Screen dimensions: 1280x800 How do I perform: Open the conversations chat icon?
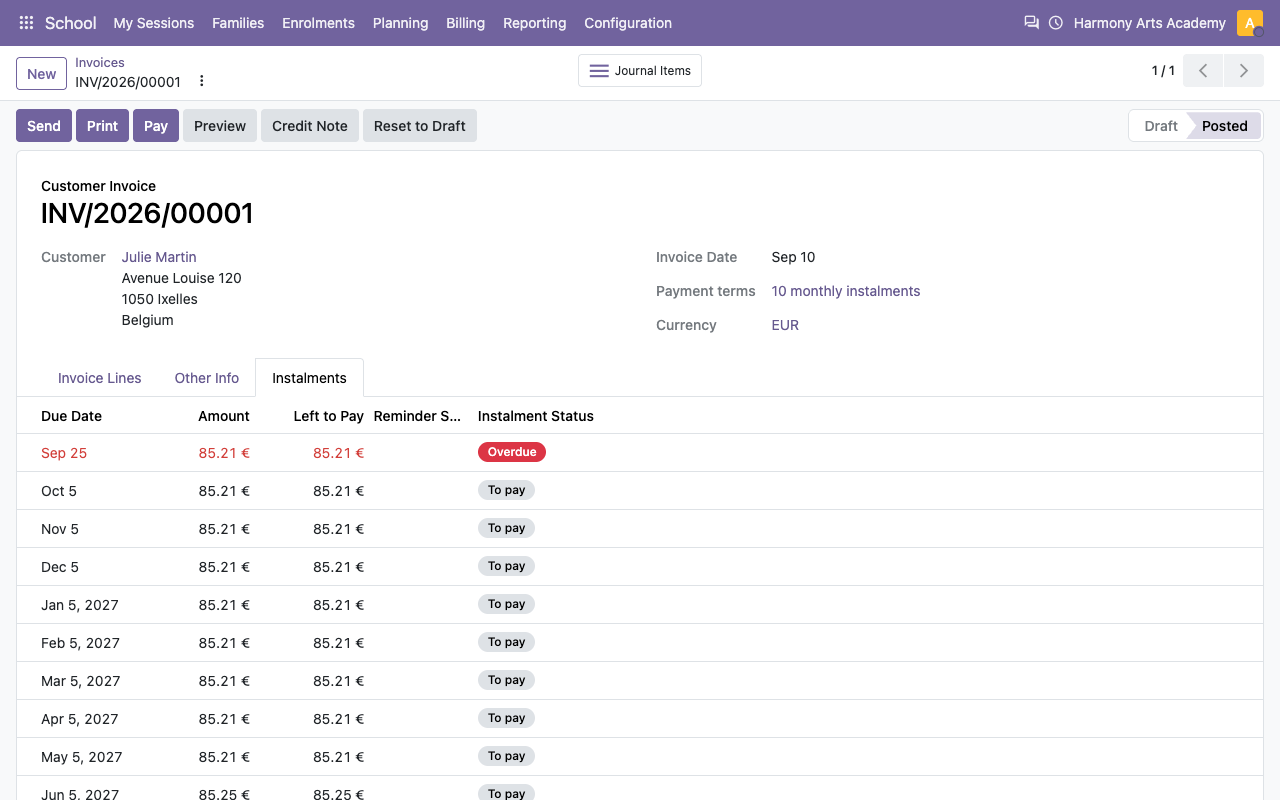click(x=1032, y=23)
